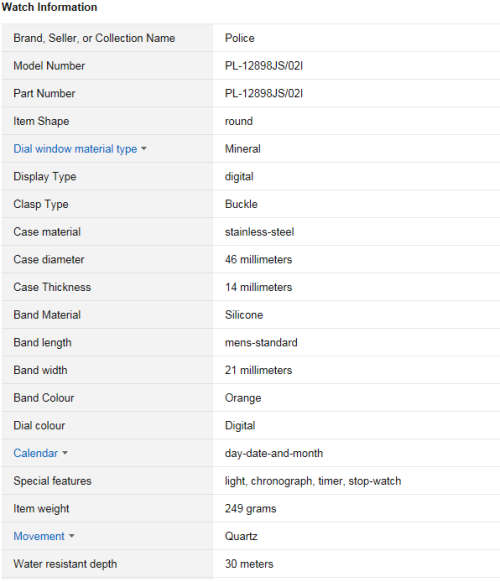Expand the arrow beside Calendar
This screenshot has width=500, height=582.
[65, 453]
